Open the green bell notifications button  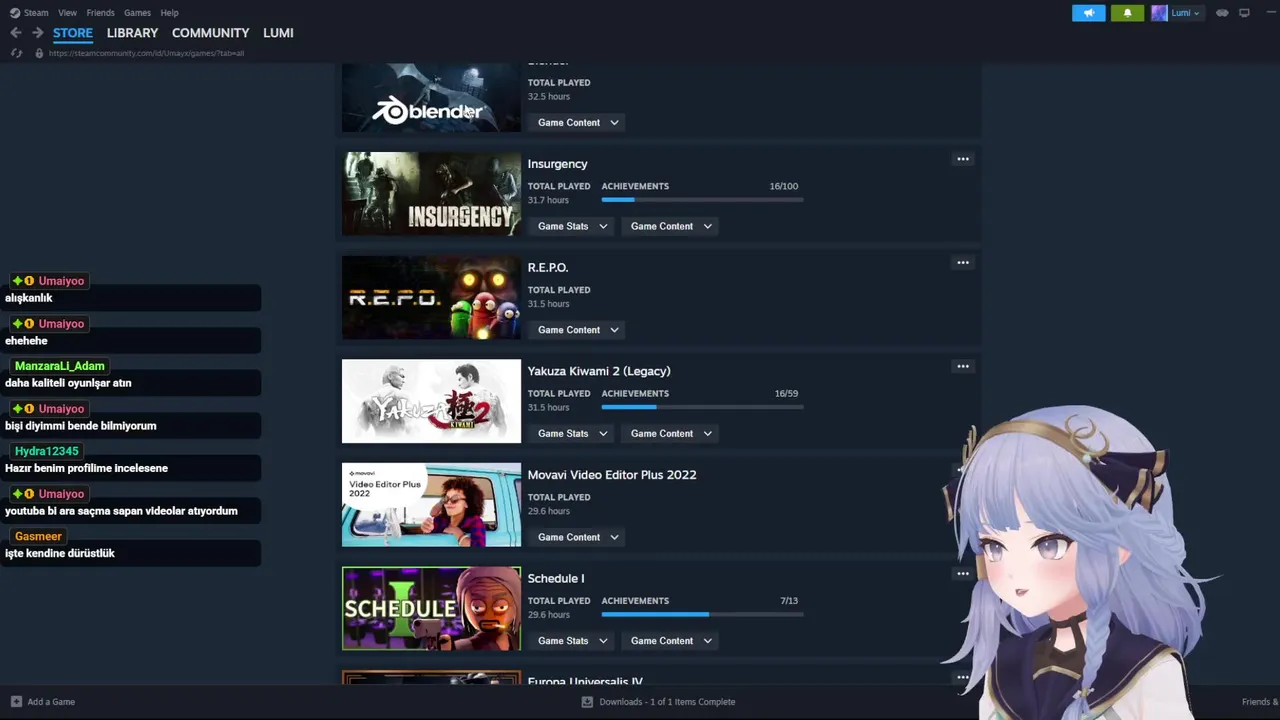coord(1128,13)
